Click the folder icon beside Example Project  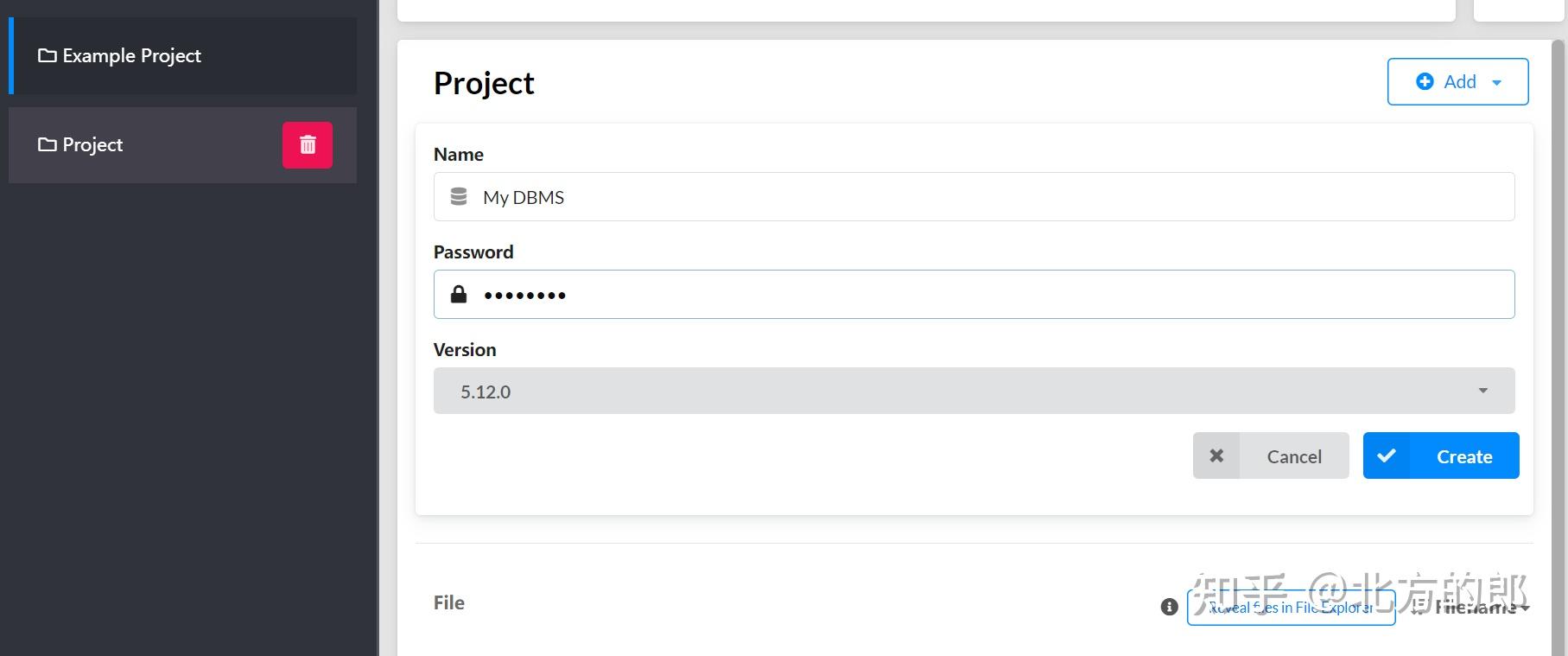point(48,54)
